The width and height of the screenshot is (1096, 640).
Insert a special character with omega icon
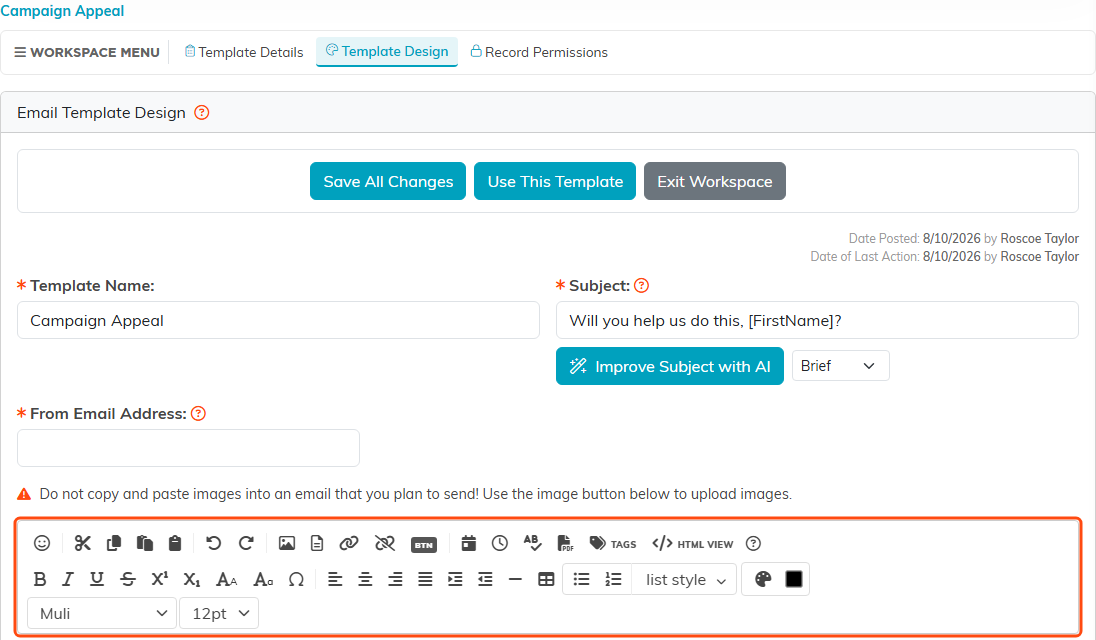(x=296, y=579)
